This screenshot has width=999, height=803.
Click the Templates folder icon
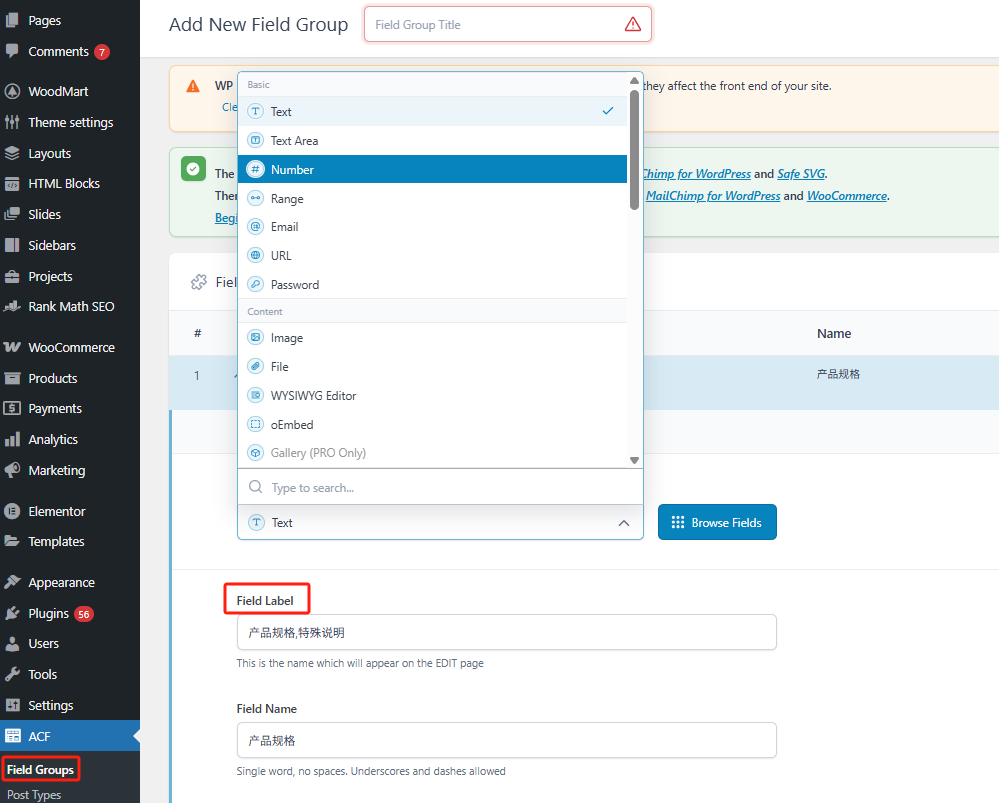click(12, 541)
